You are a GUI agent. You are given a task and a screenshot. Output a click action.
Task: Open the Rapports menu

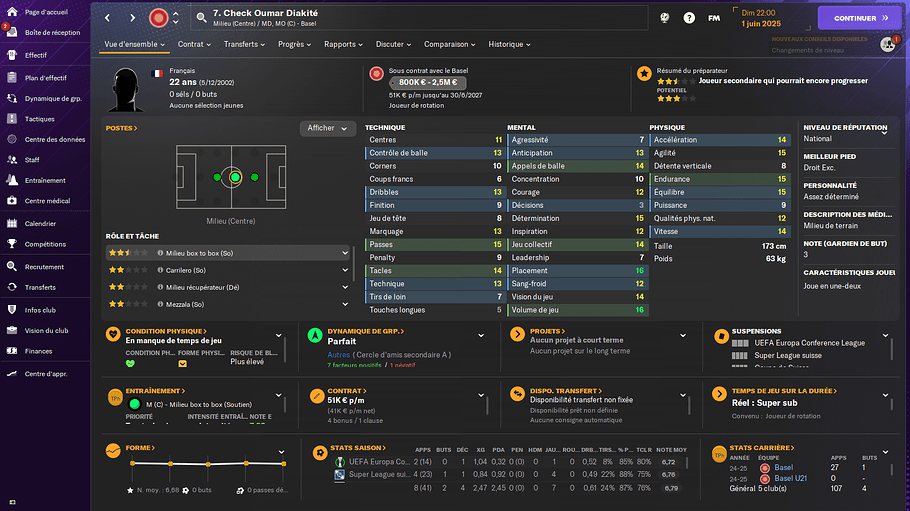pos(343,44)
